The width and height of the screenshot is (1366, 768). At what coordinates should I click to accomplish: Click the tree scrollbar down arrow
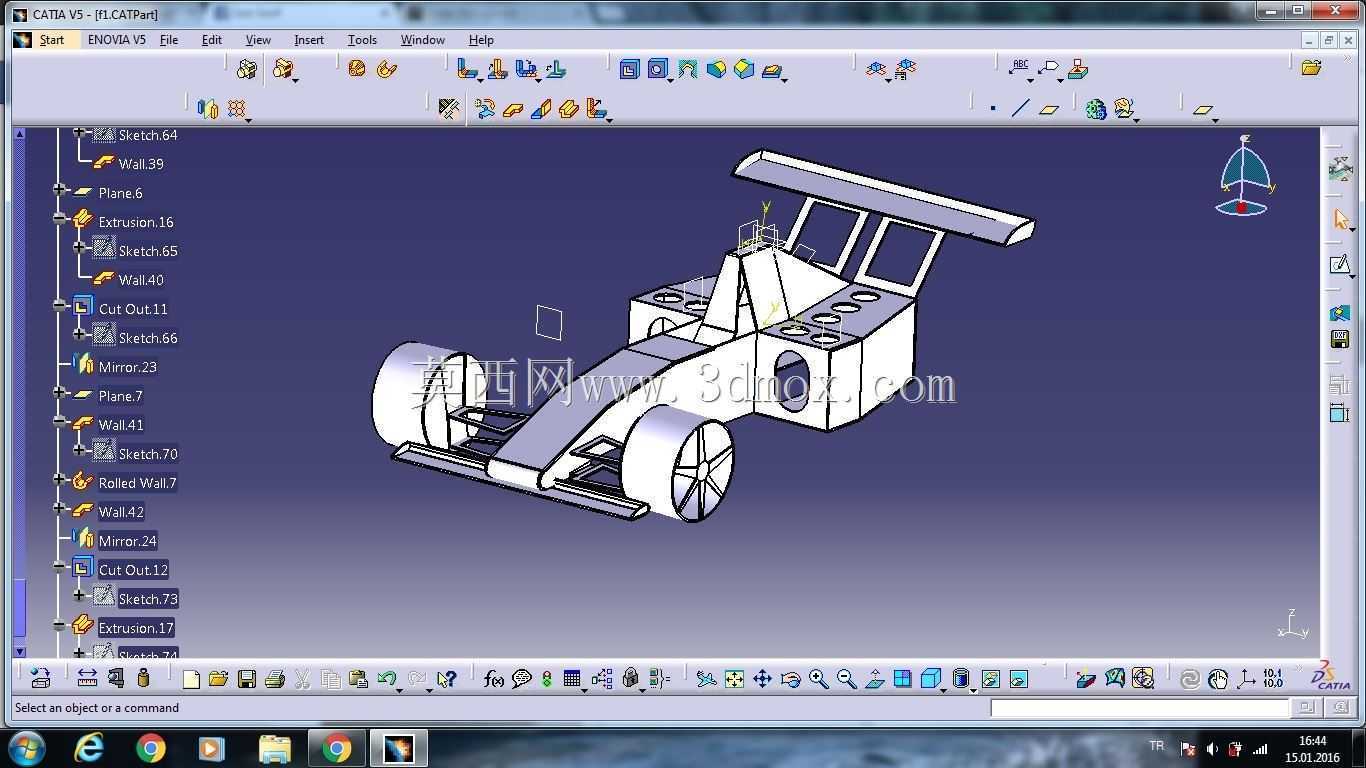click(19, 652)
